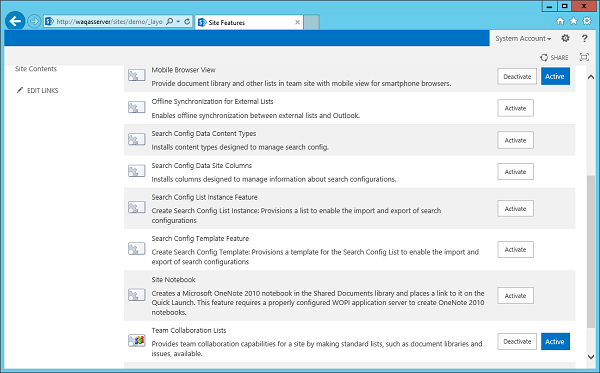Click the Search Config Template Feature title

click(x=200, y=238)
